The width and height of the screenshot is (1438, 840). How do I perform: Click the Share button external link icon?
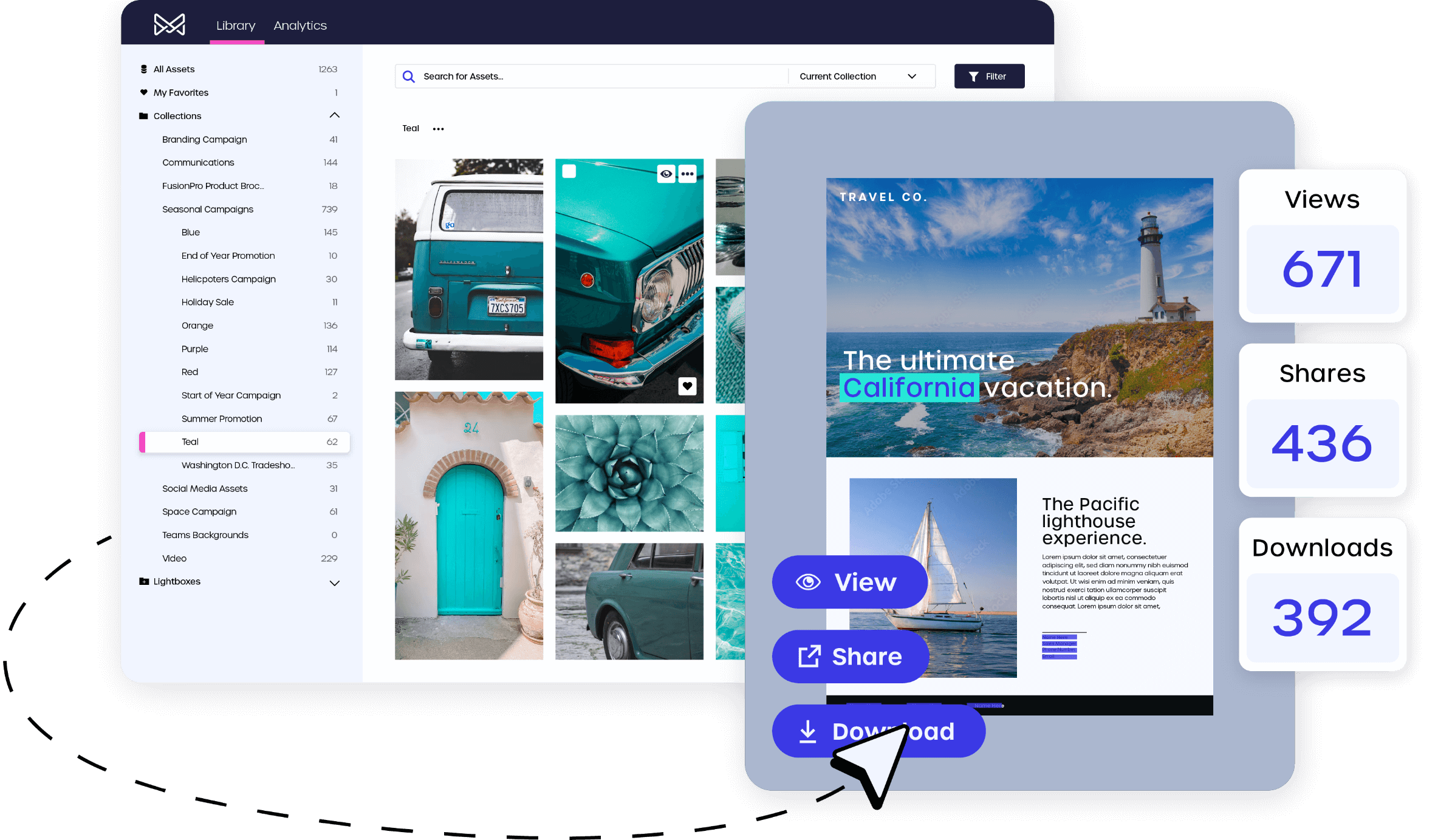coord(808,656)
